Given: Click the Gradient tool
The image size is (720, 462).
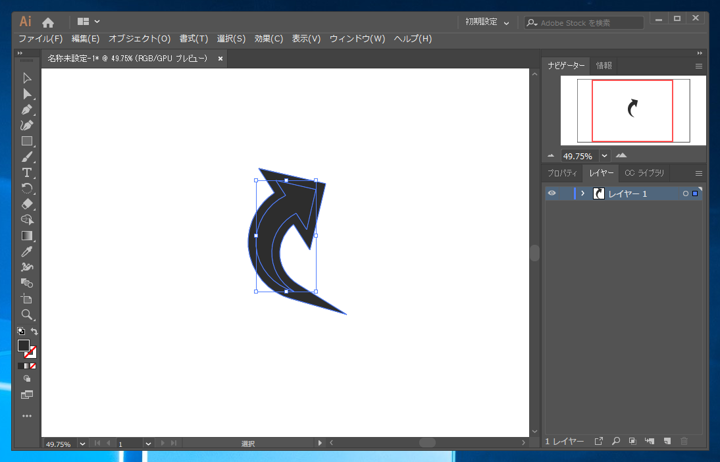Looking at the screenshot, I should point(27,236).
